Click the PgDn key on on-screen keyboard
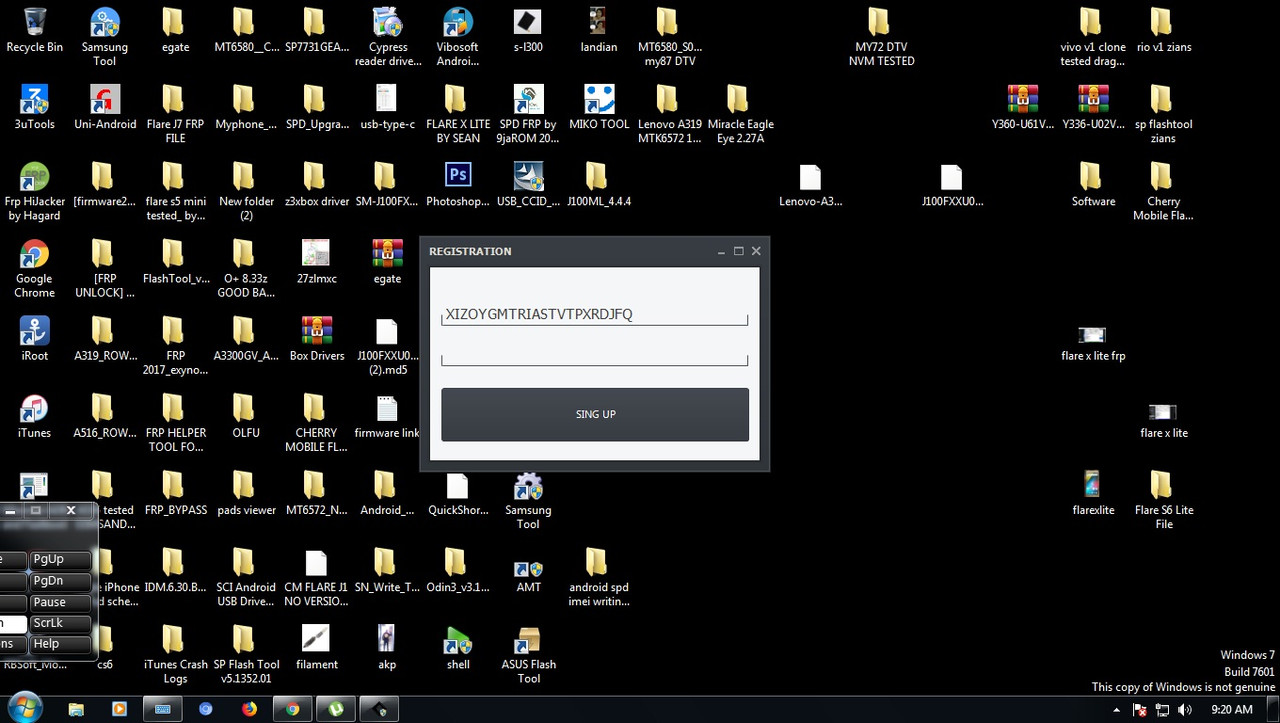Viewport: 1280px width, 723px height. coord(61,581)
